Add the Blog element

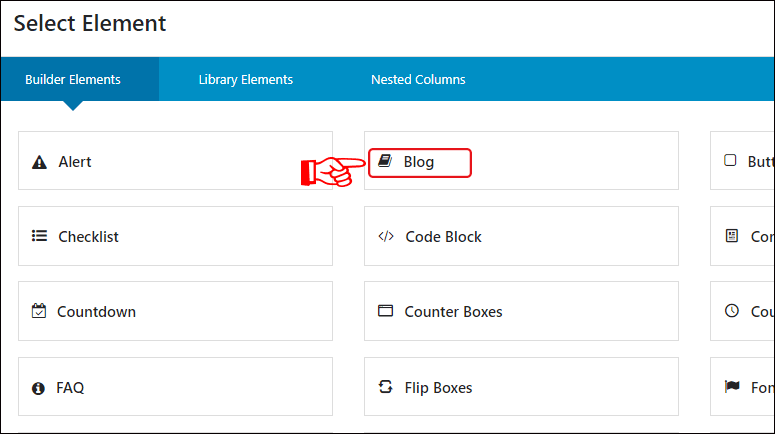521,161
